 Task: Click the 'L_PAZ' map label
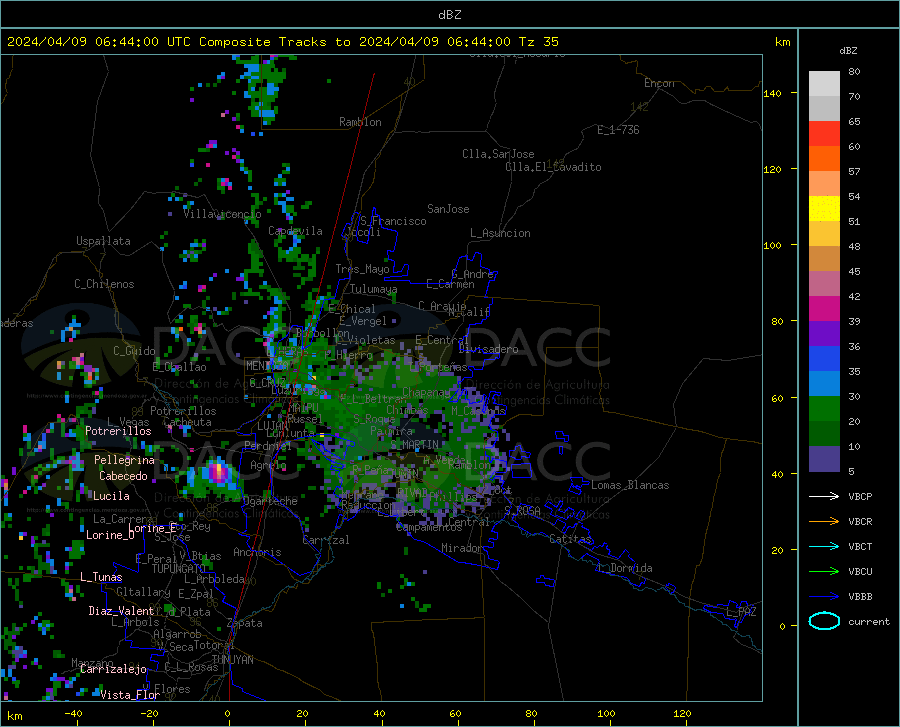(741, 612)
